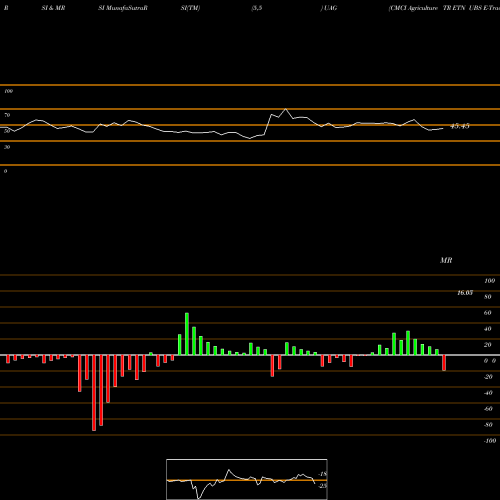
Task: Click the RSI axis label 70
Action: [x=7, y=115]
